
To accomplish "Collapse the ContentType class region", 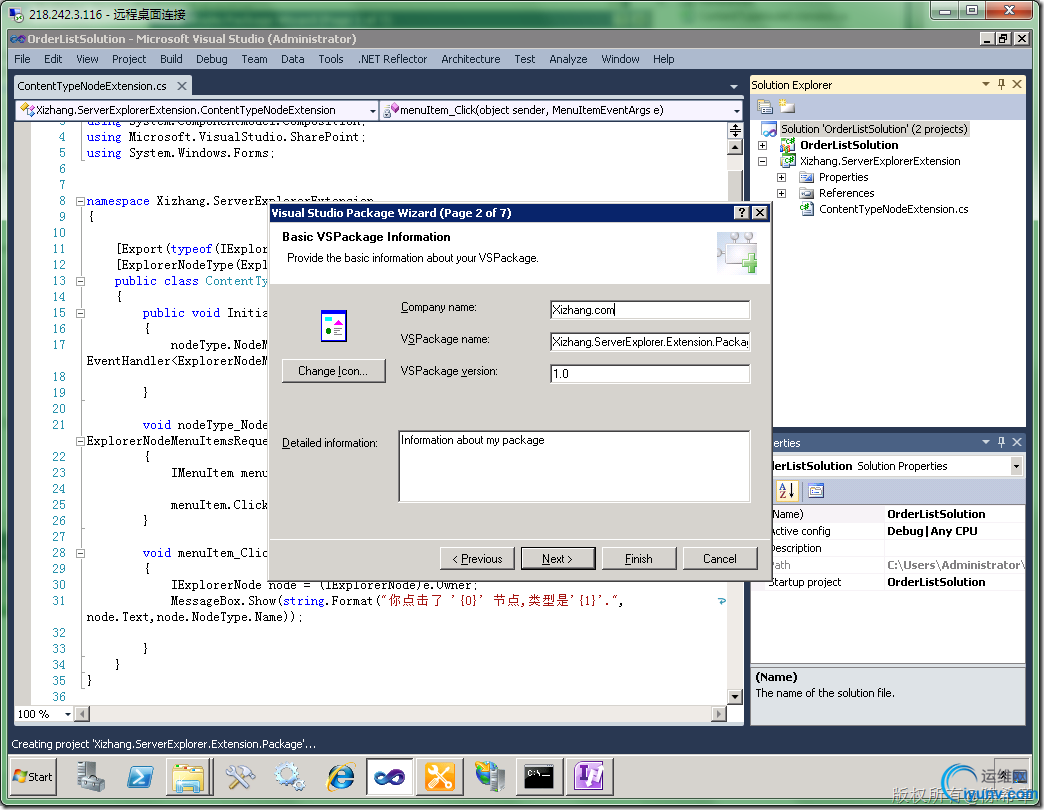I will 80,281.
